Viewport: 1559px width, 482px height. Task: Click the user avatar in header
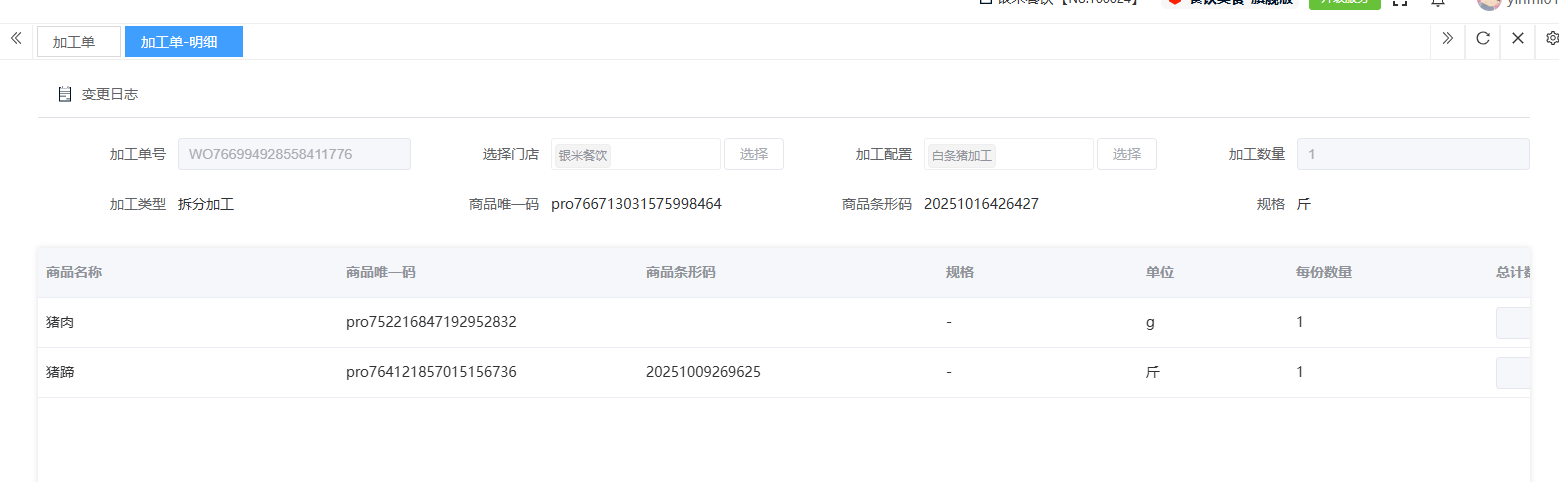pos(1489,3)
